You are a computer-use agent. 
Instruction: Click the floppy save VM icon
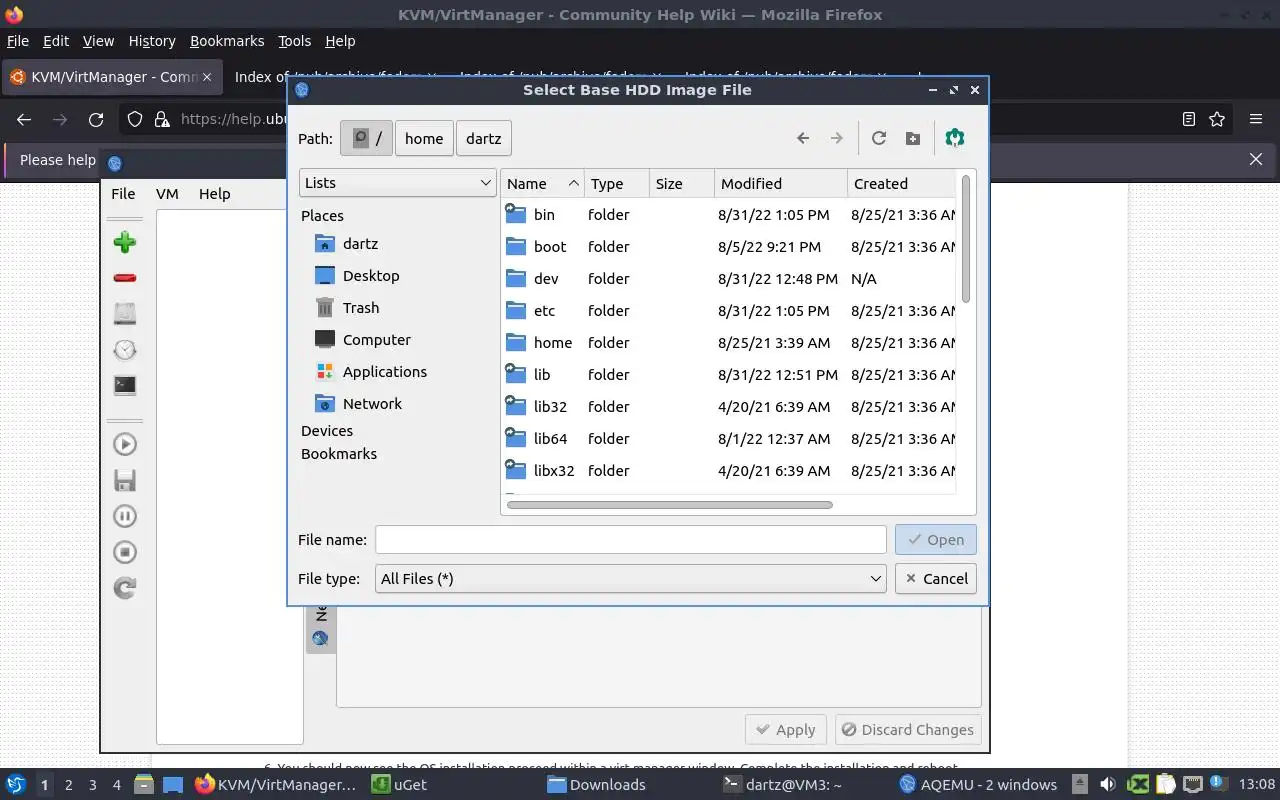(x=125, y=480)
